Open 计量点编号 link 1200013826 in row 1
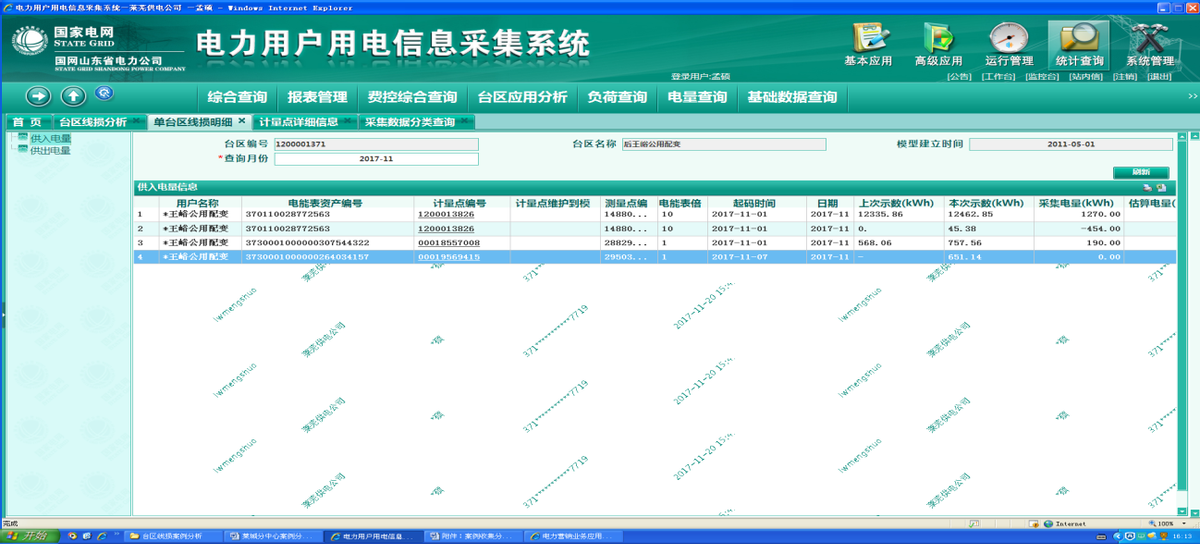1200x544 pixels. (x=446, y=214)
